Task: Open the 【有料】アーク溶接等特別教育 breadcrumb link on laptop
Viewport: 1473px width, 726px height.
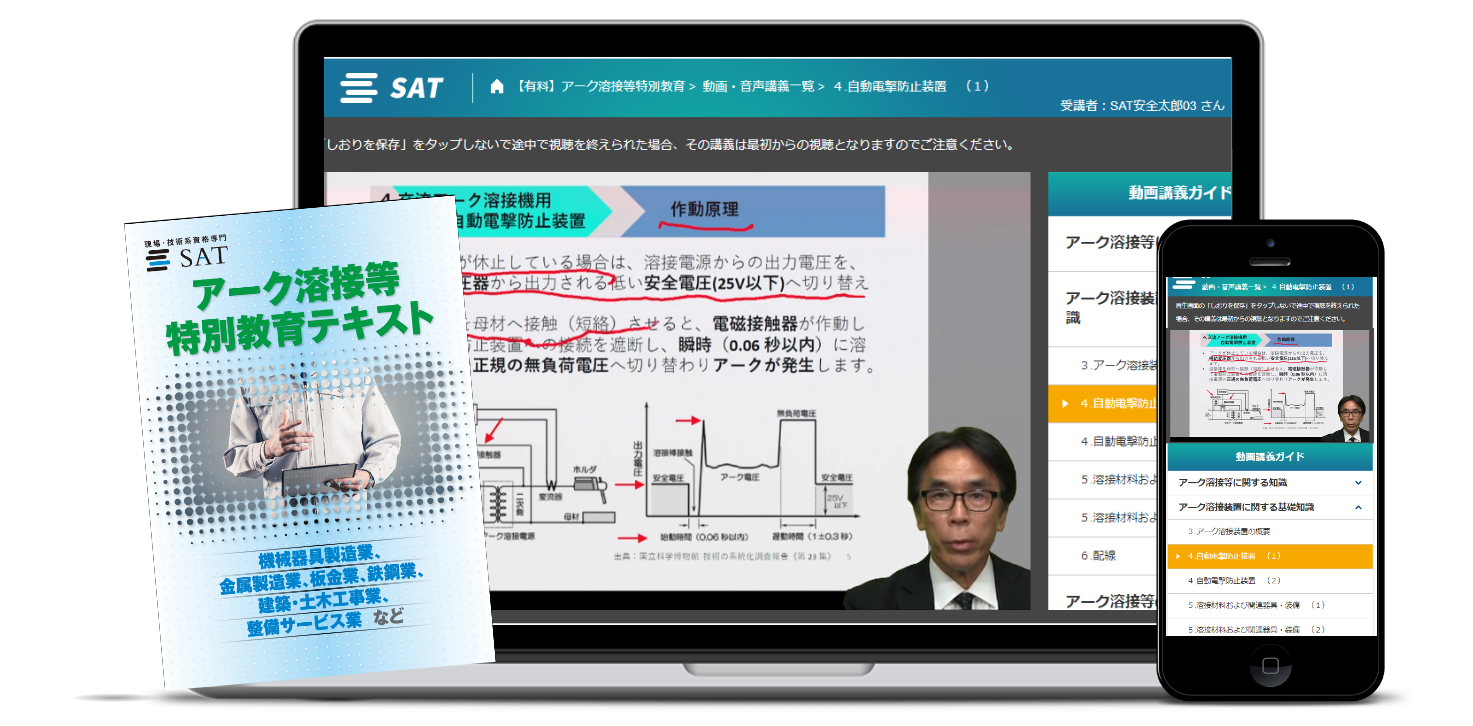Action: tap(601, 87)
